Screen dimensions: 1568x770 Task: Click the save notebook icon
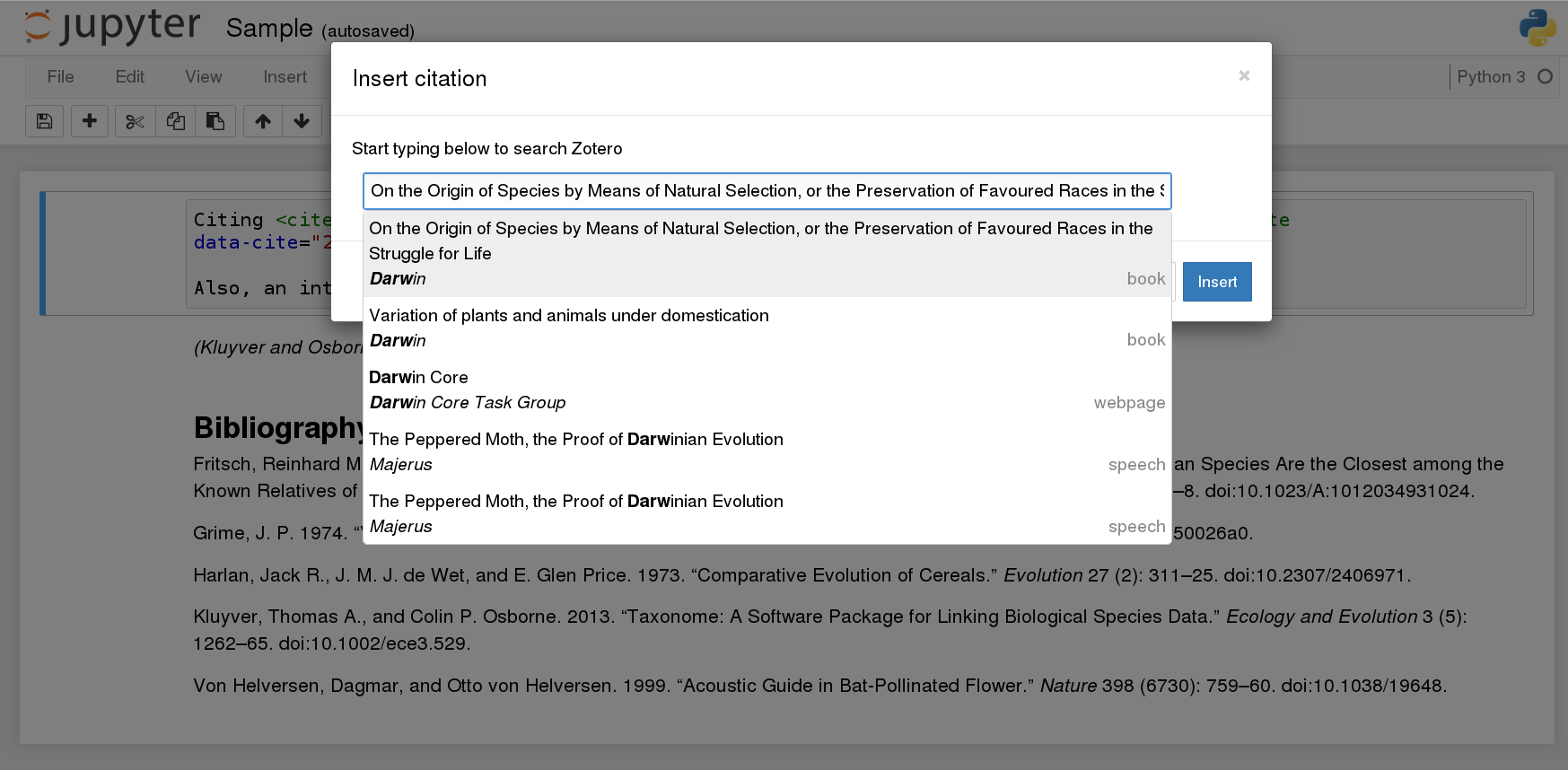point(44,121)
